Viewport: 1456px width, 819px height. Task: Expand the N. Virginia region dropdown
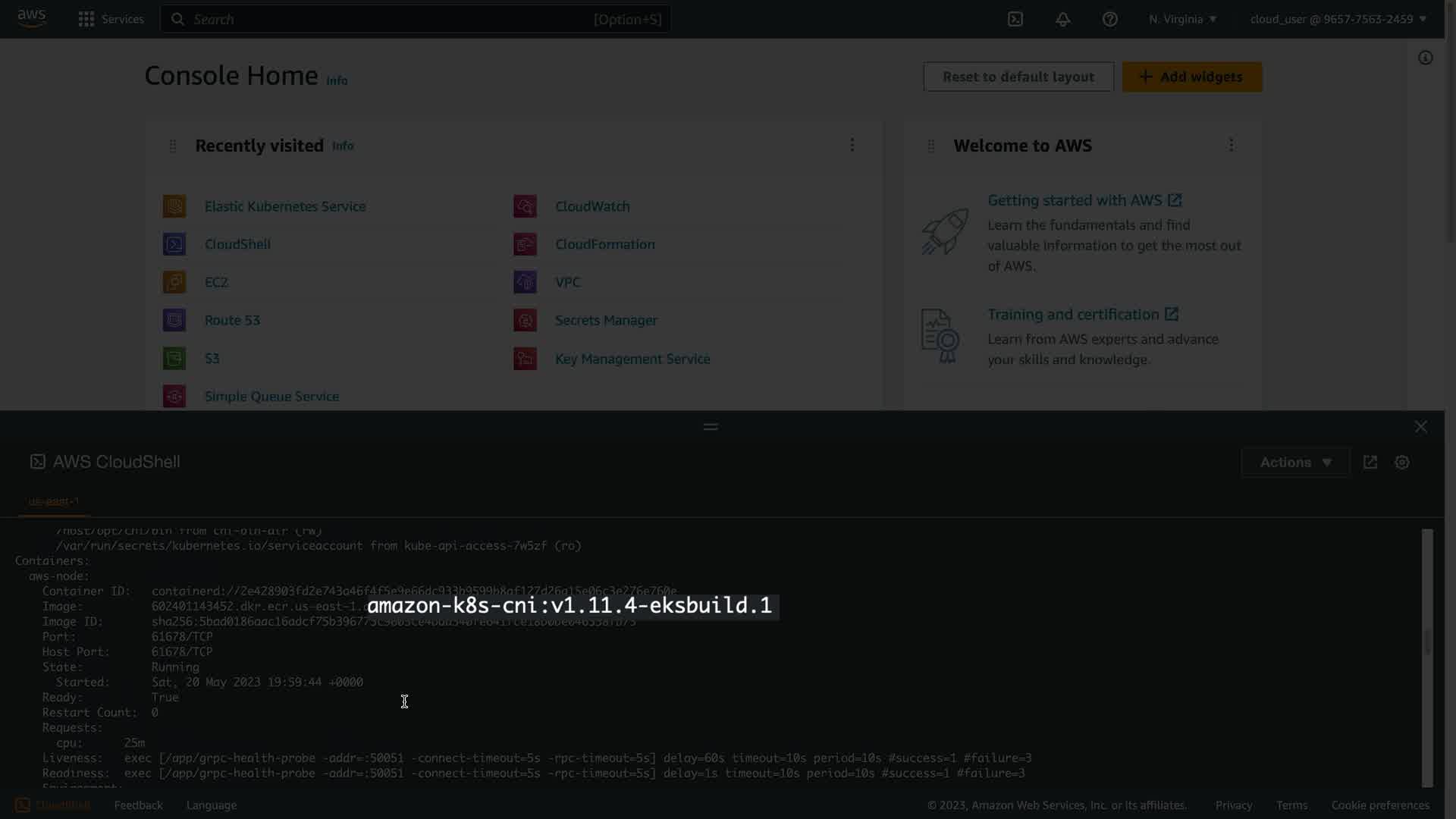[1182, 19]
